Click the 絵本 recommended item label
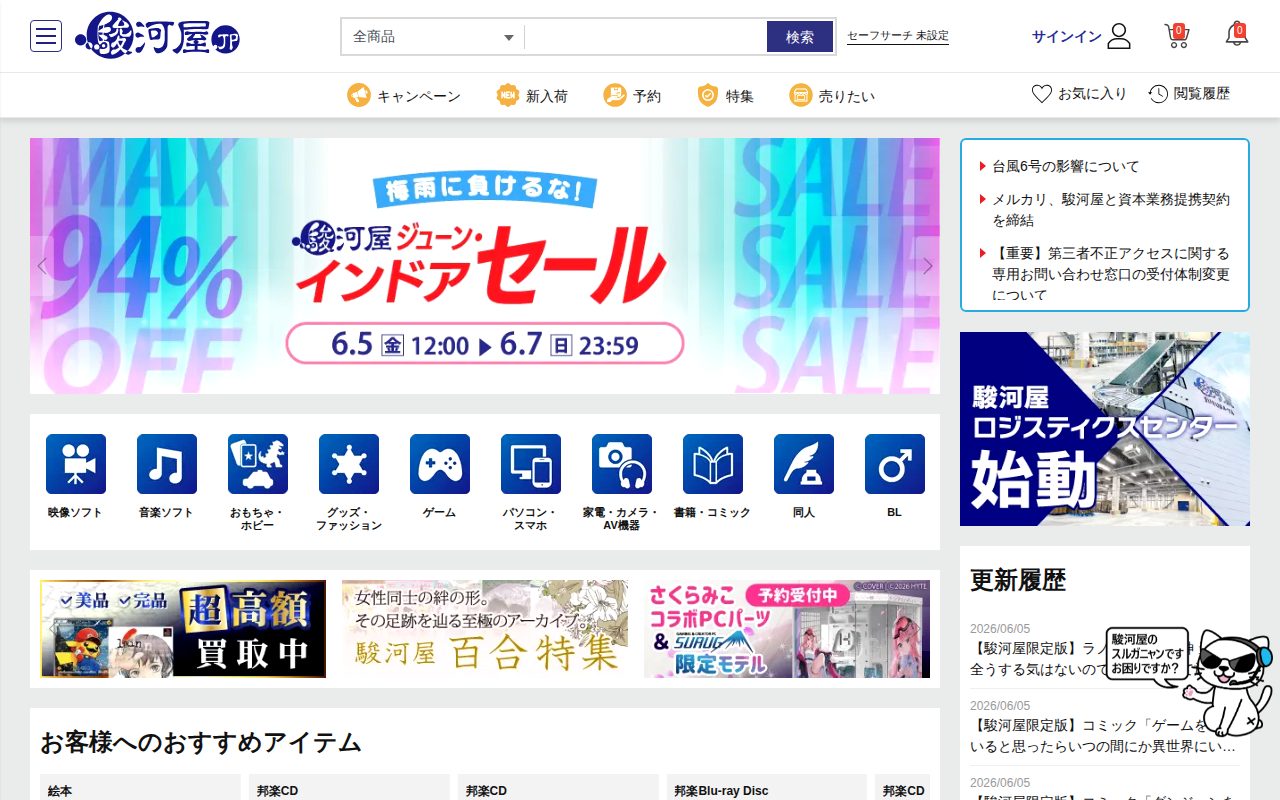This screenshot has width=1280, height=800. (x=60, y=791)
